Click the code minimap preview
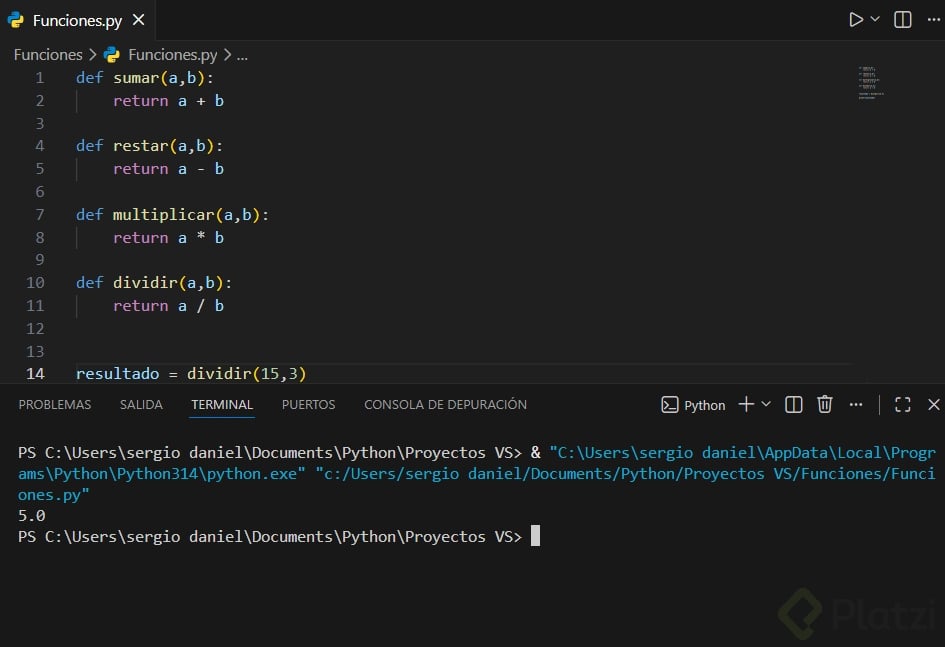Image resolution: width=945 pixels, height=647 pixels. tap(871, 83)
